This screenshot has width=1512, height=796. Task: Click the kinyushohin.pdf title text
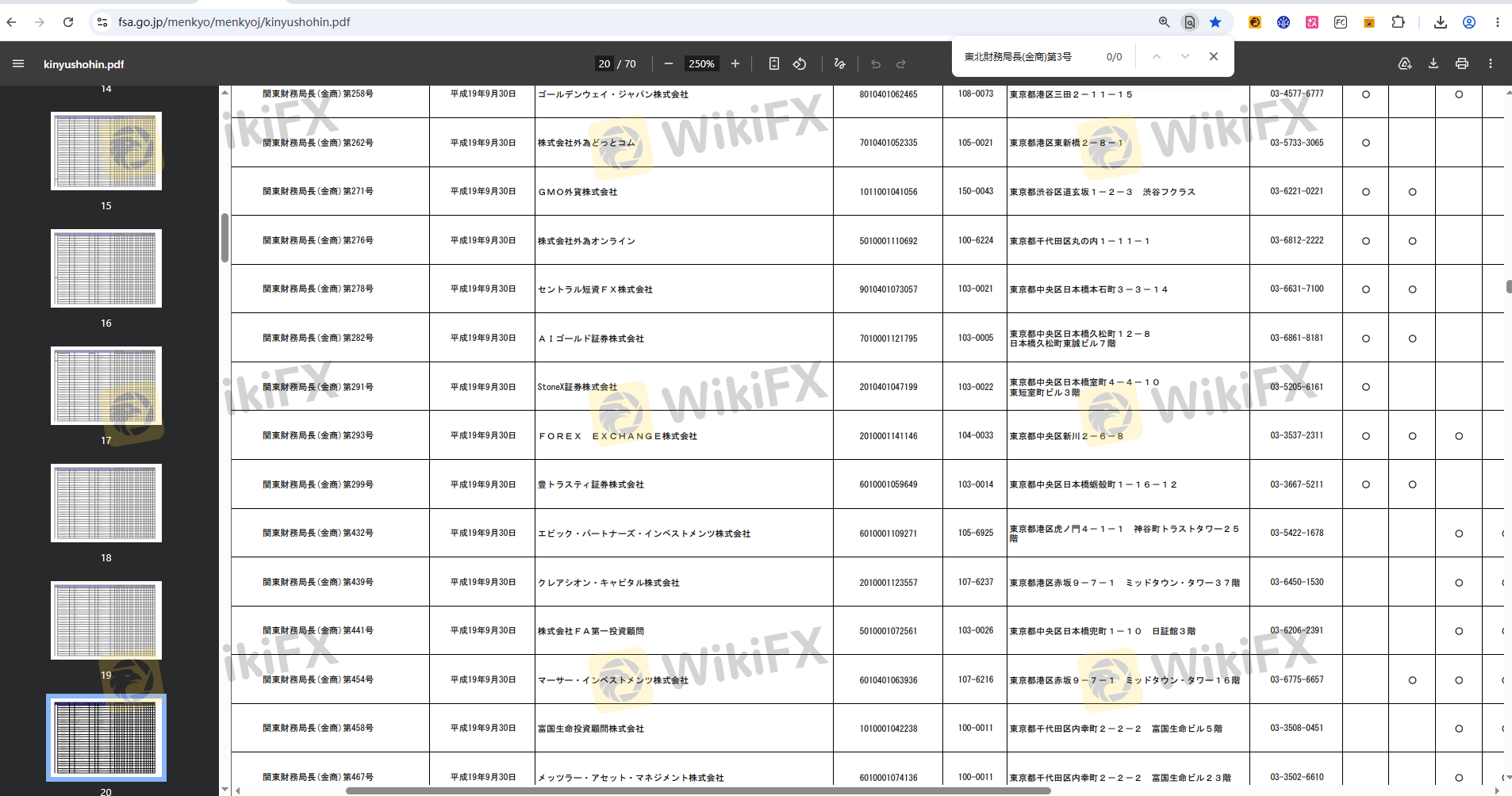click(84, 64)
